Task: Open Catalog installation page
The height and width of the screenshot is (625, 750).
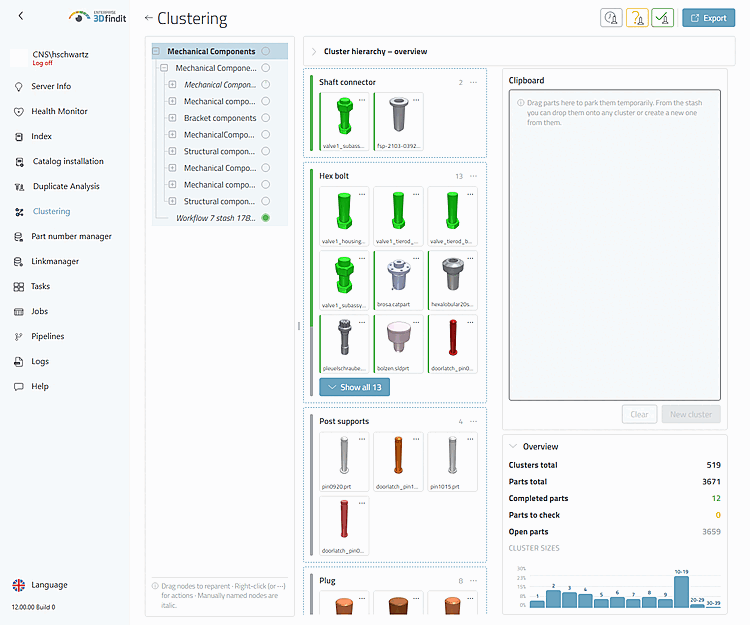Action: tap(68, 161)
